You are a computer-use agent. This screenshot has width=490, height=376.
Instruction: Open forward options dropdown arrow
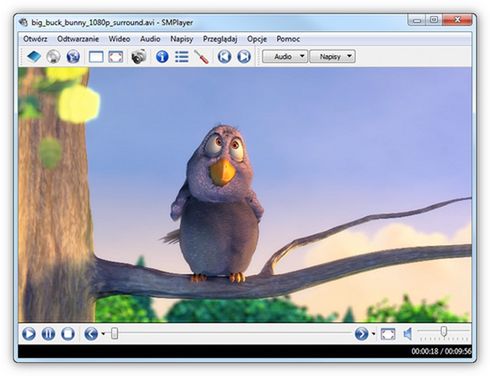point(373,334)
